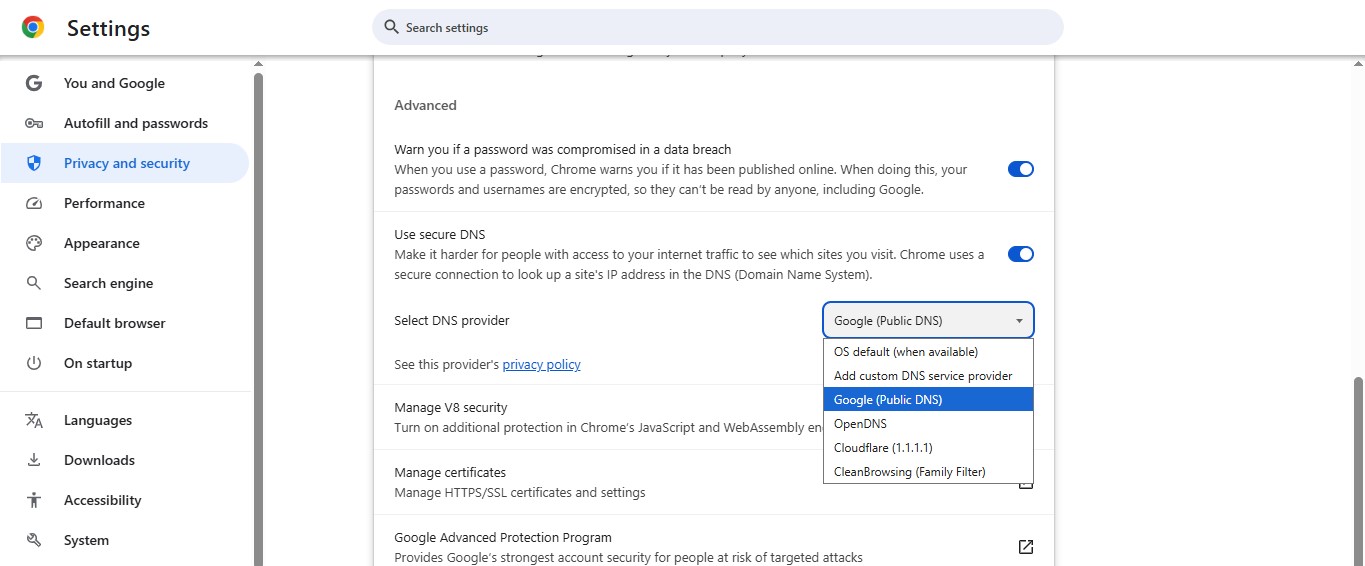Open Accessibility settings
The width and height of the screenshot is (1365, 566).
(x=124, y=500)
